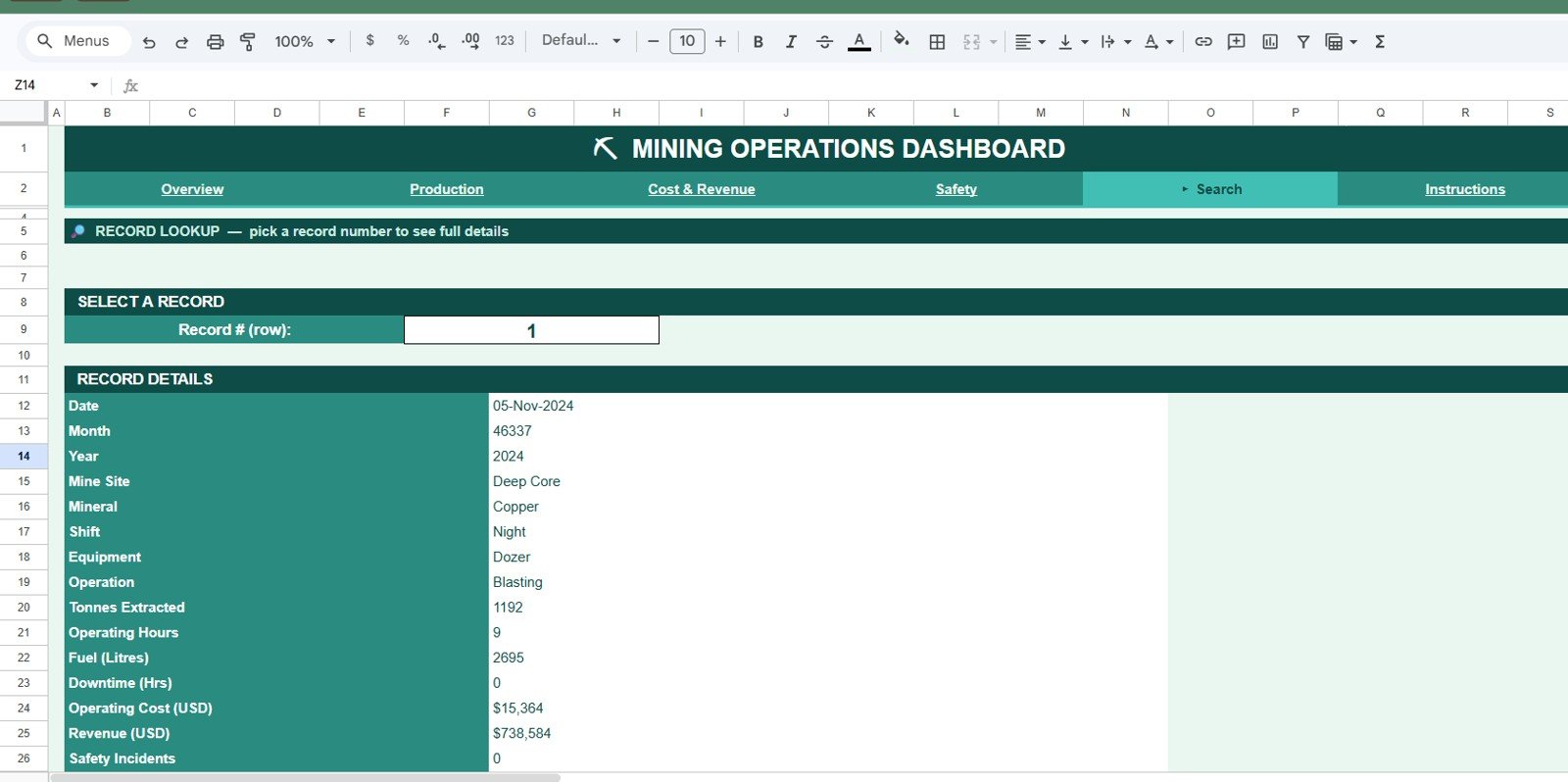
Task: Click the select-all corner box
Action: (x=24, y=113)
